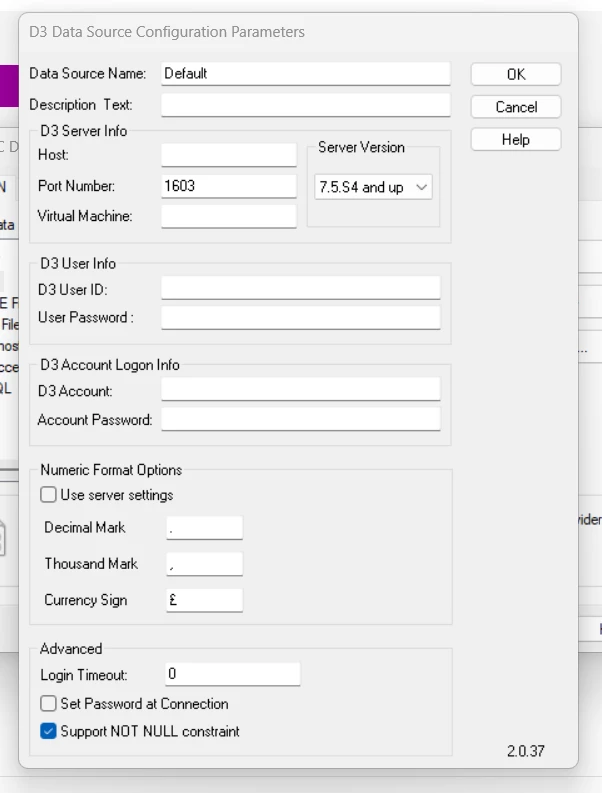Select the User Password field
Viewport: 602px width, 793px height.
click(300, 318)
